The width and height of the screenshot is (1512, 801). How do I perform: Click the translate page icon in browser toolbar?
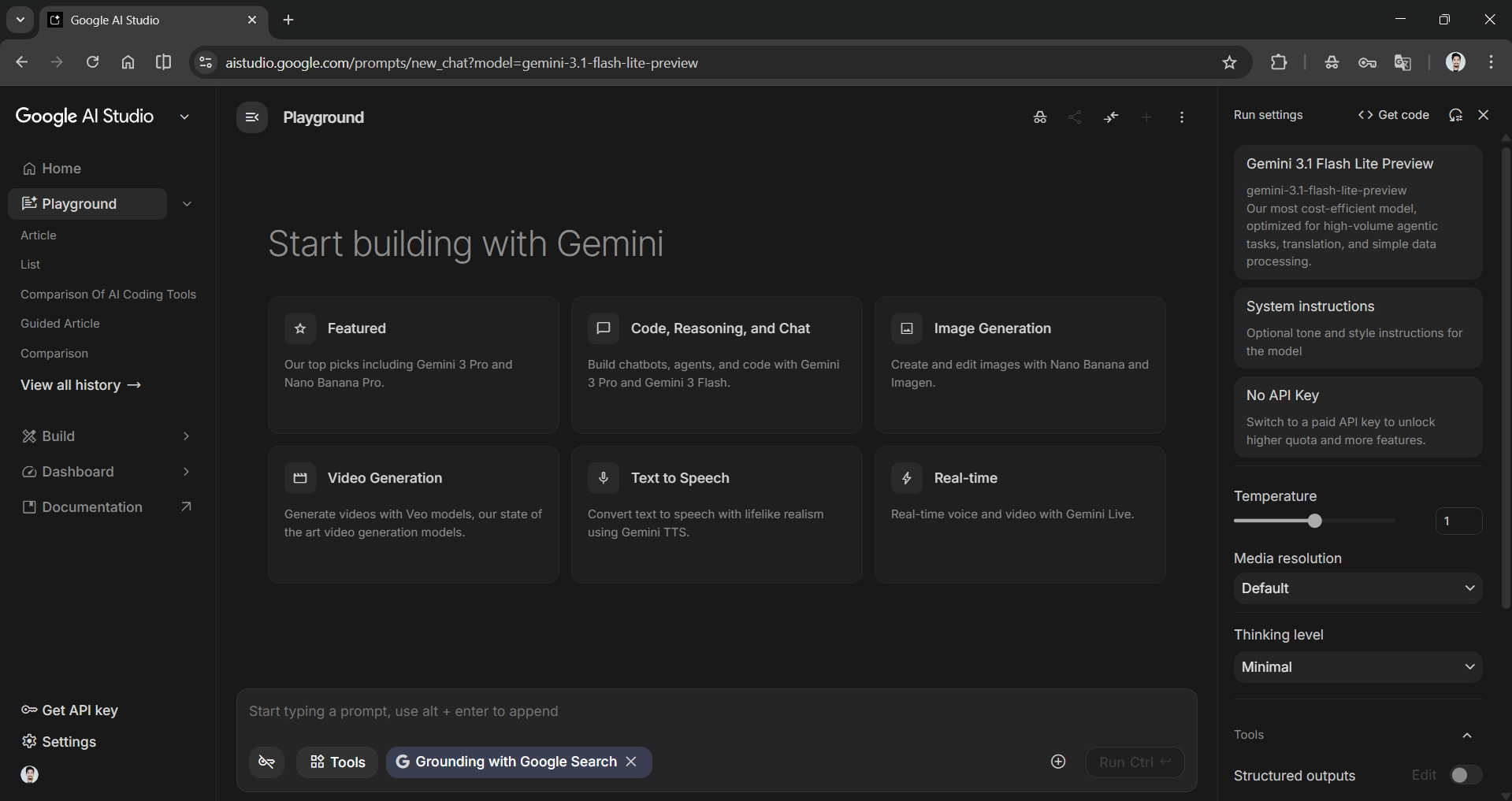coord(1402,62)
